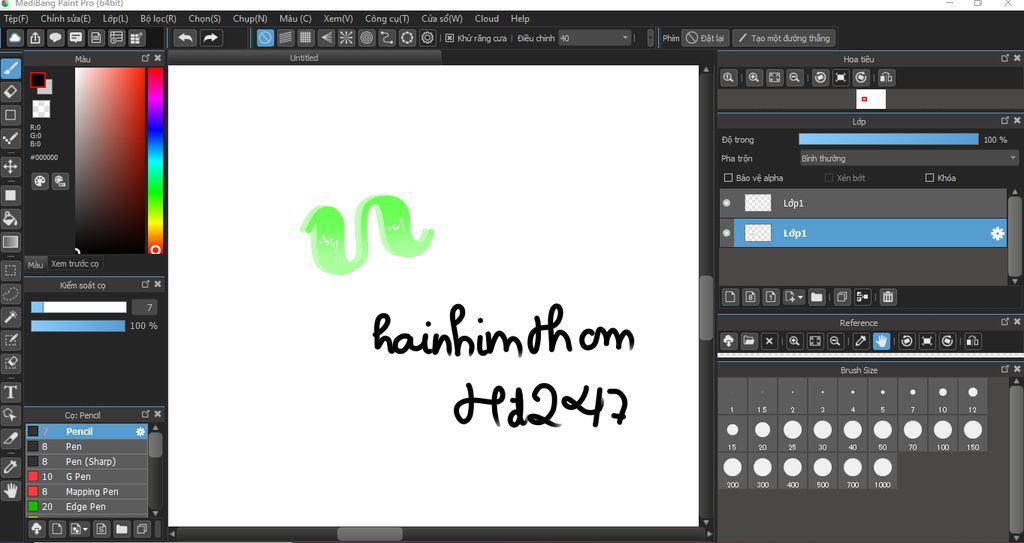Image resolution: width=1024 pixels, height=543 pixels.
Task: Enable vanishing point snap
Action: click(326, 38)
